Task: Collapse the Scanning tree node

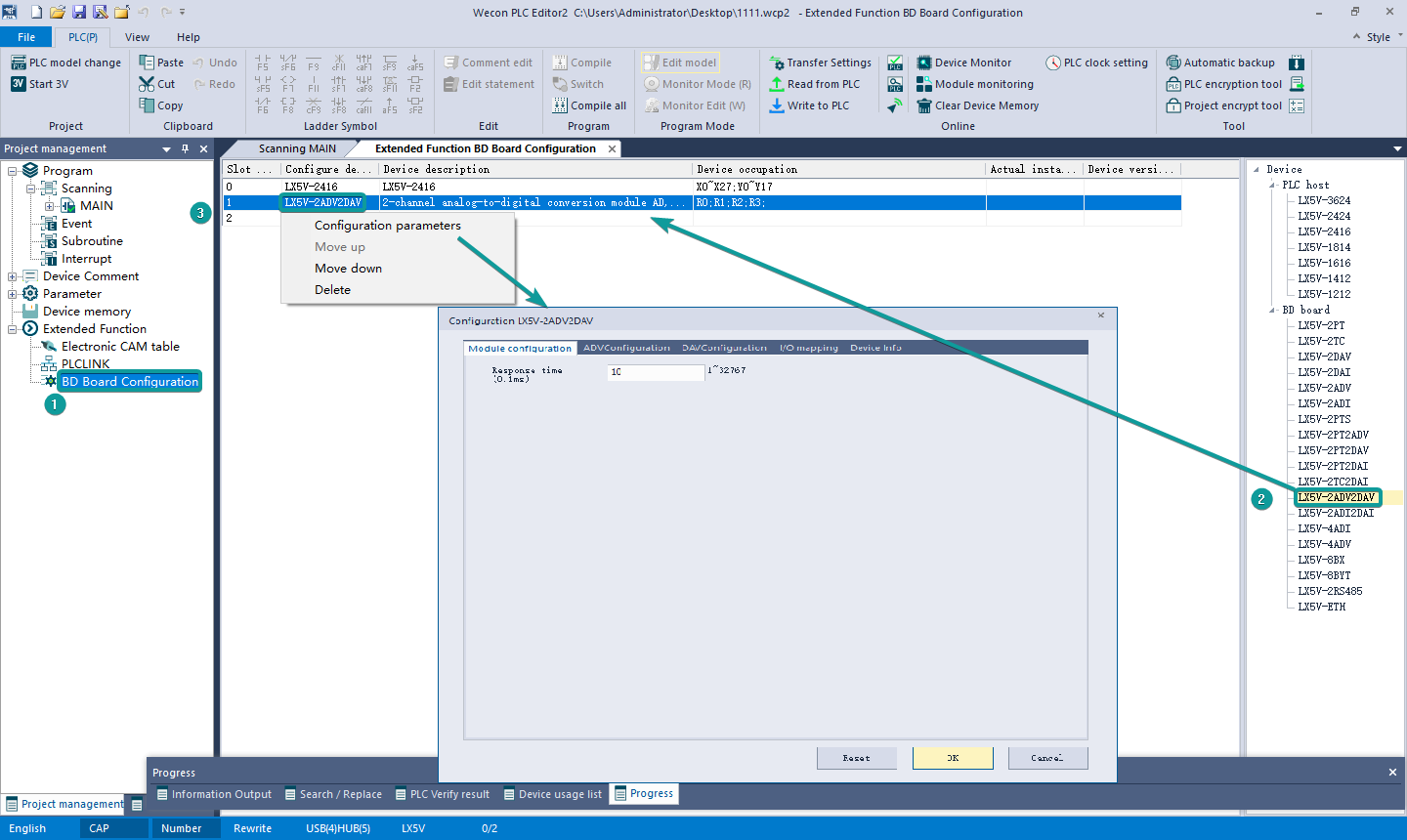Action: tap(31, 189)
